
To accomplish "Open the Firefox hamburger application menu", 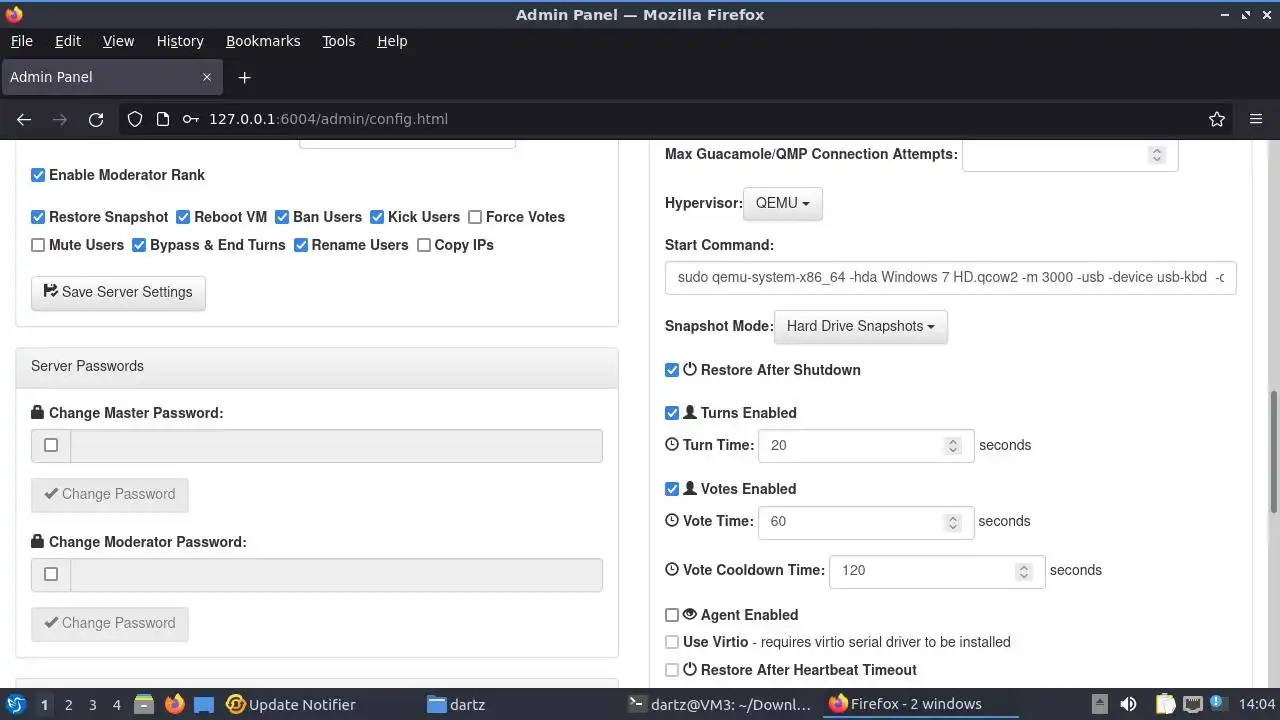I will tap(1256, 119).
